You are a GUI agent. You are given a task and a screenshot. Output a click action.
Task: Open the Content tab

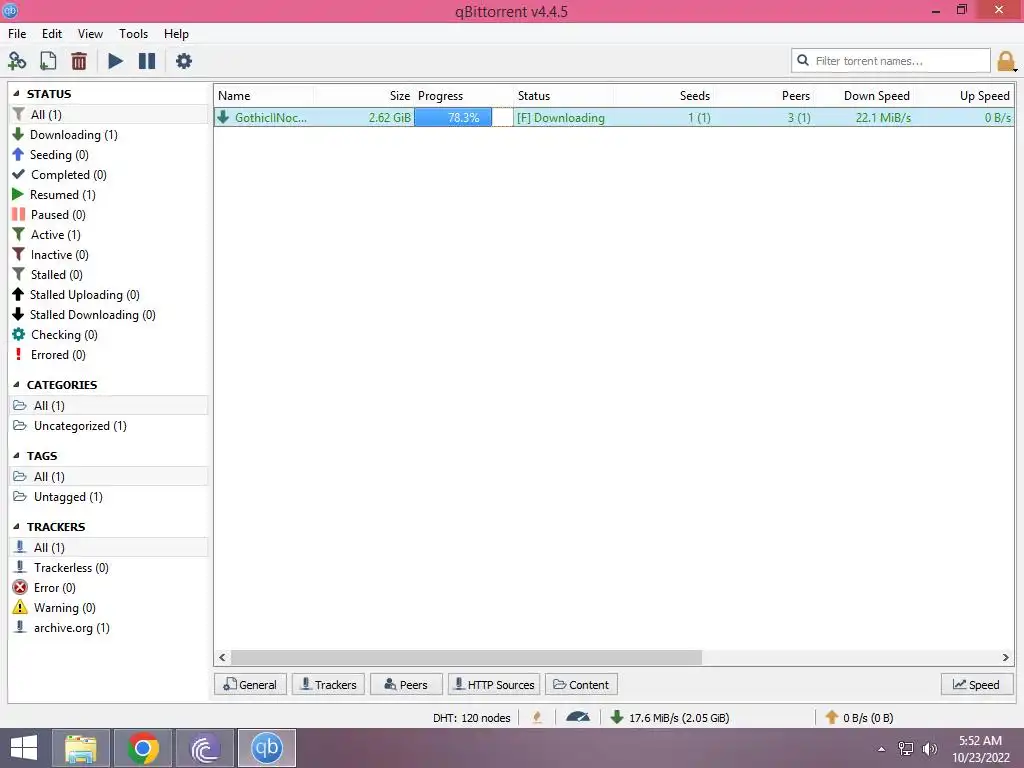[x=581, y=684]
